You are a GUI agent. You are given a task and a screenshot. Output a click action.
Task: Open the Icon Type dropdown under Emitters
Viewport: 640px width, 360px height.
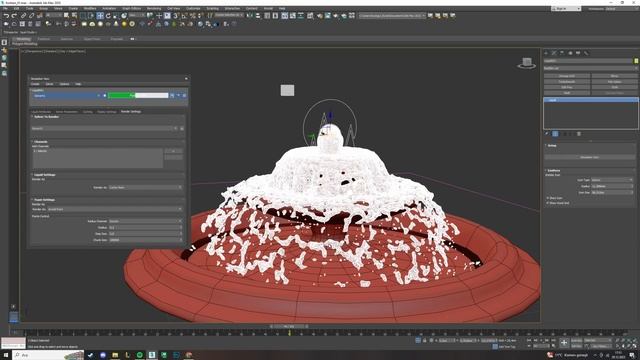pos(612,180)
